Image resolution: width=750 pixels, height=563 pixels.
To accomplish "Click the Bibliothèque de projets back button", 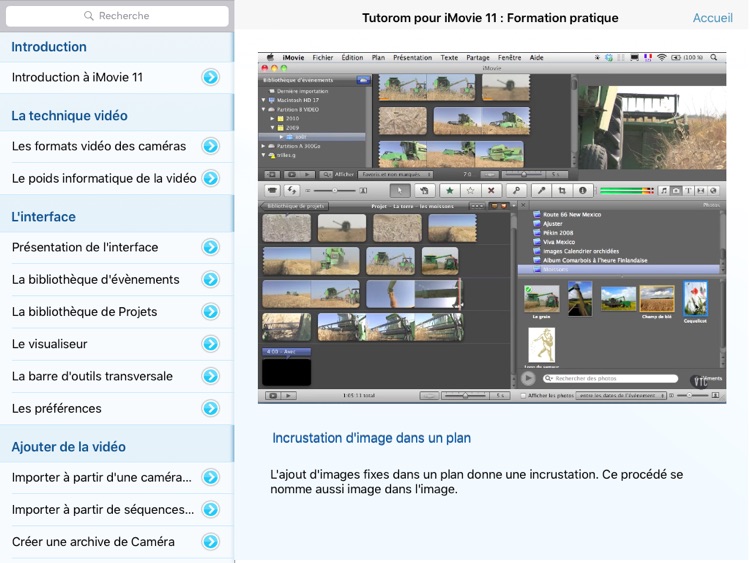I will click(x=295, y=206).
